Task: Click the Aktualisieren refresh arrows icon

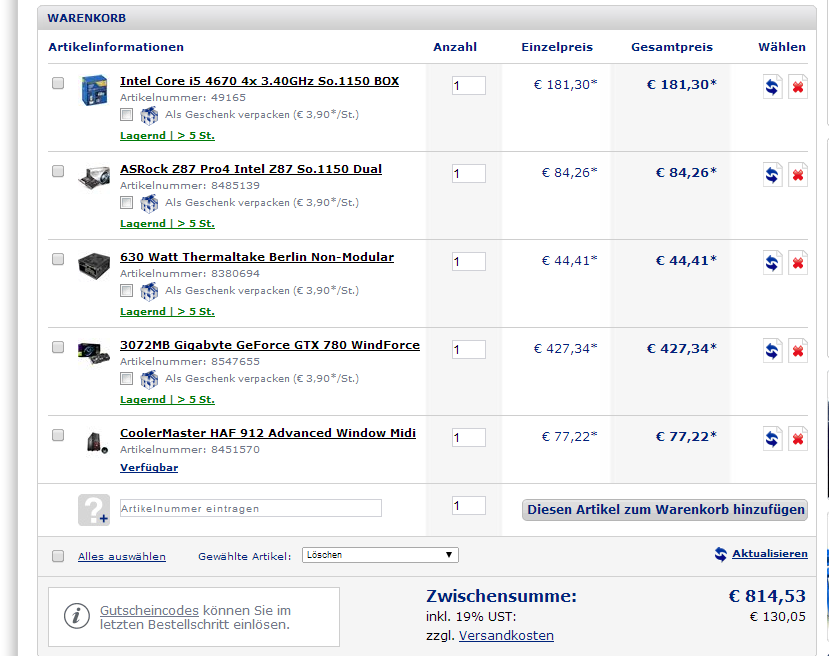Action: pos(721,554)
